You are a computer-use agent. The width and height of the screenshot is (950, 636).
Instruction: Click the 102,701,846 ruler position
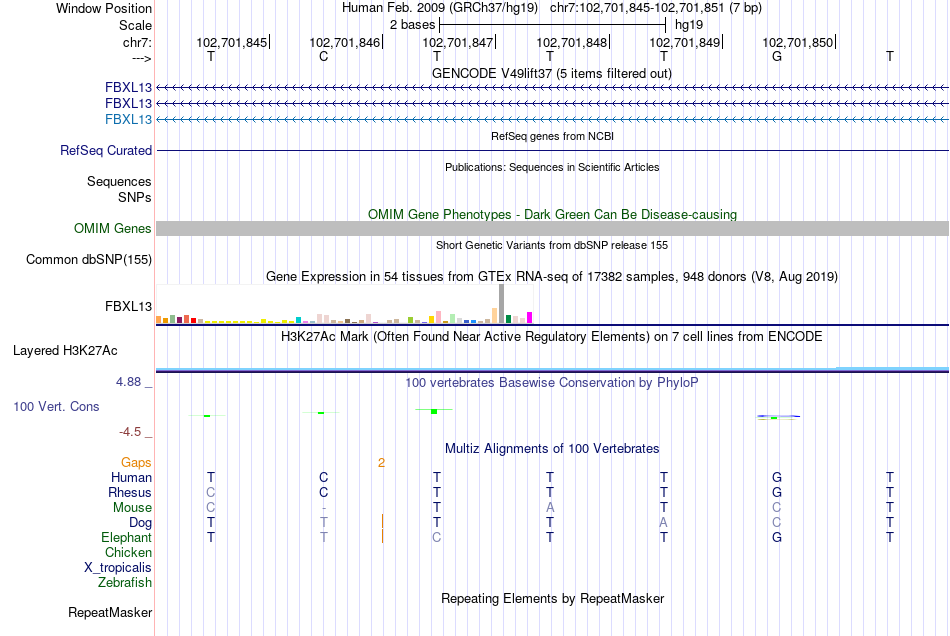(345, 42)
